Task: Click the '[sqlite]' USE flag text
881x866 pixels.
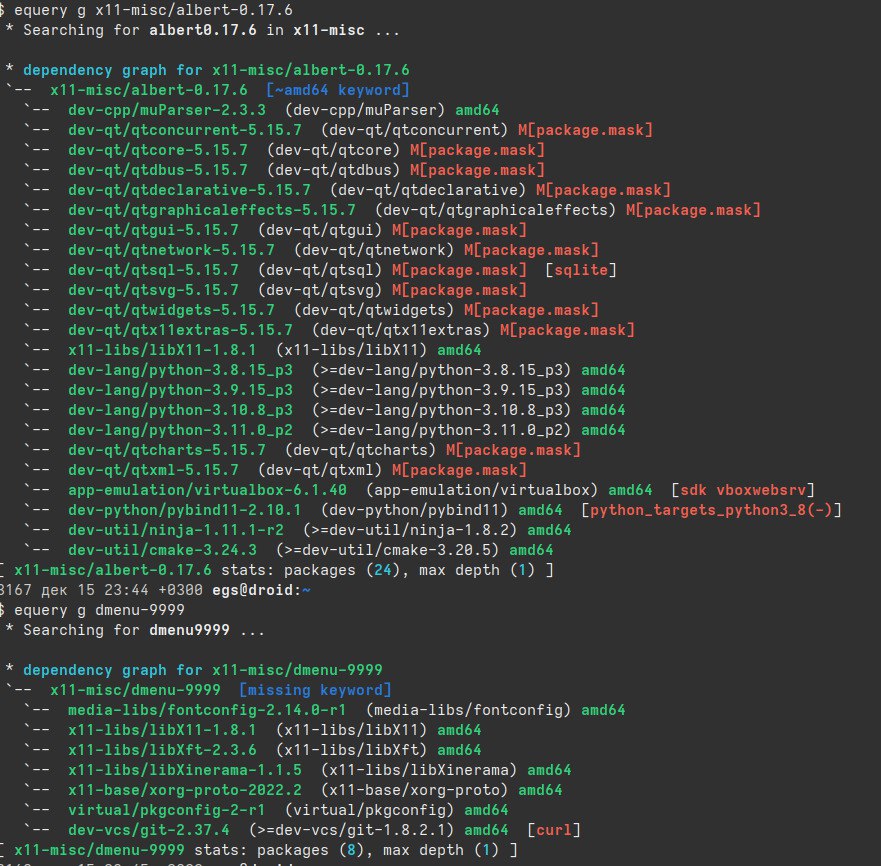Action: tap(581, 270)
